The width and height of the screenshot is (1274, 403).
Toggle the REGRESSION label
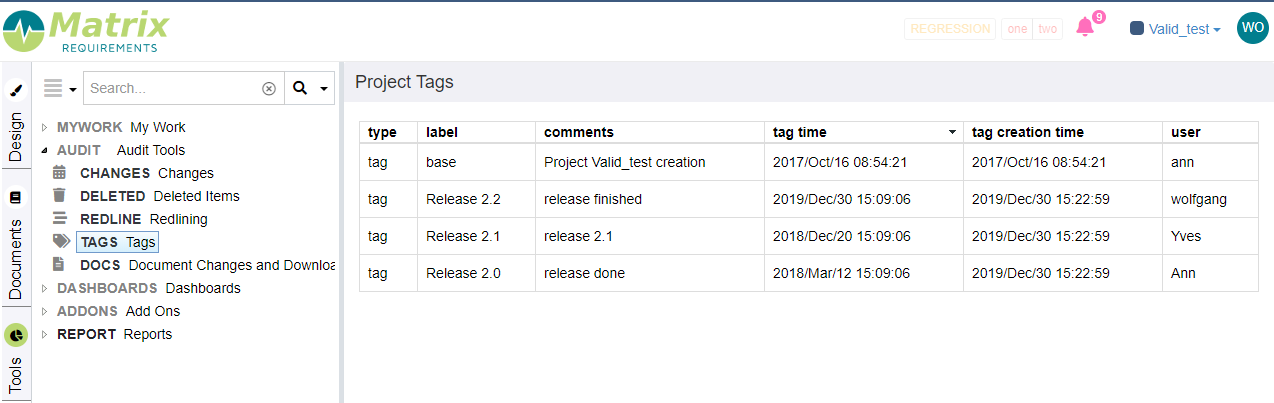(x=950, y=29)
